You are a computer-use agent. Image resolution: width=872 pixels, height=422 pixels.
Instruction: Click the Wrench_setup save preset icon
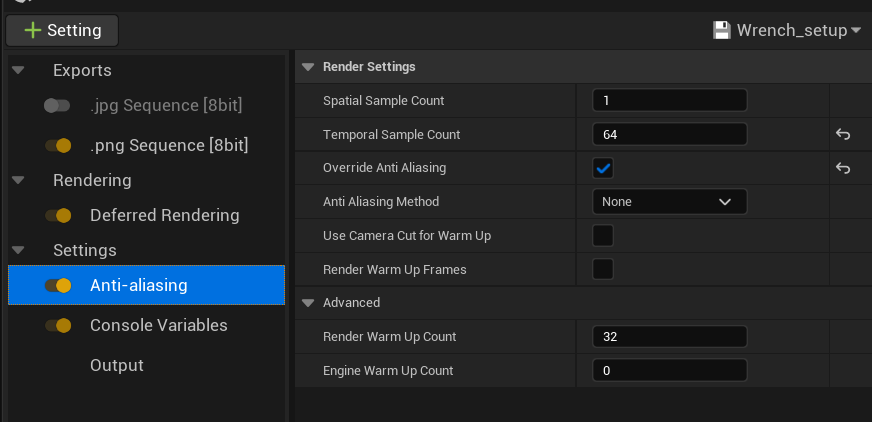point(721,30)
